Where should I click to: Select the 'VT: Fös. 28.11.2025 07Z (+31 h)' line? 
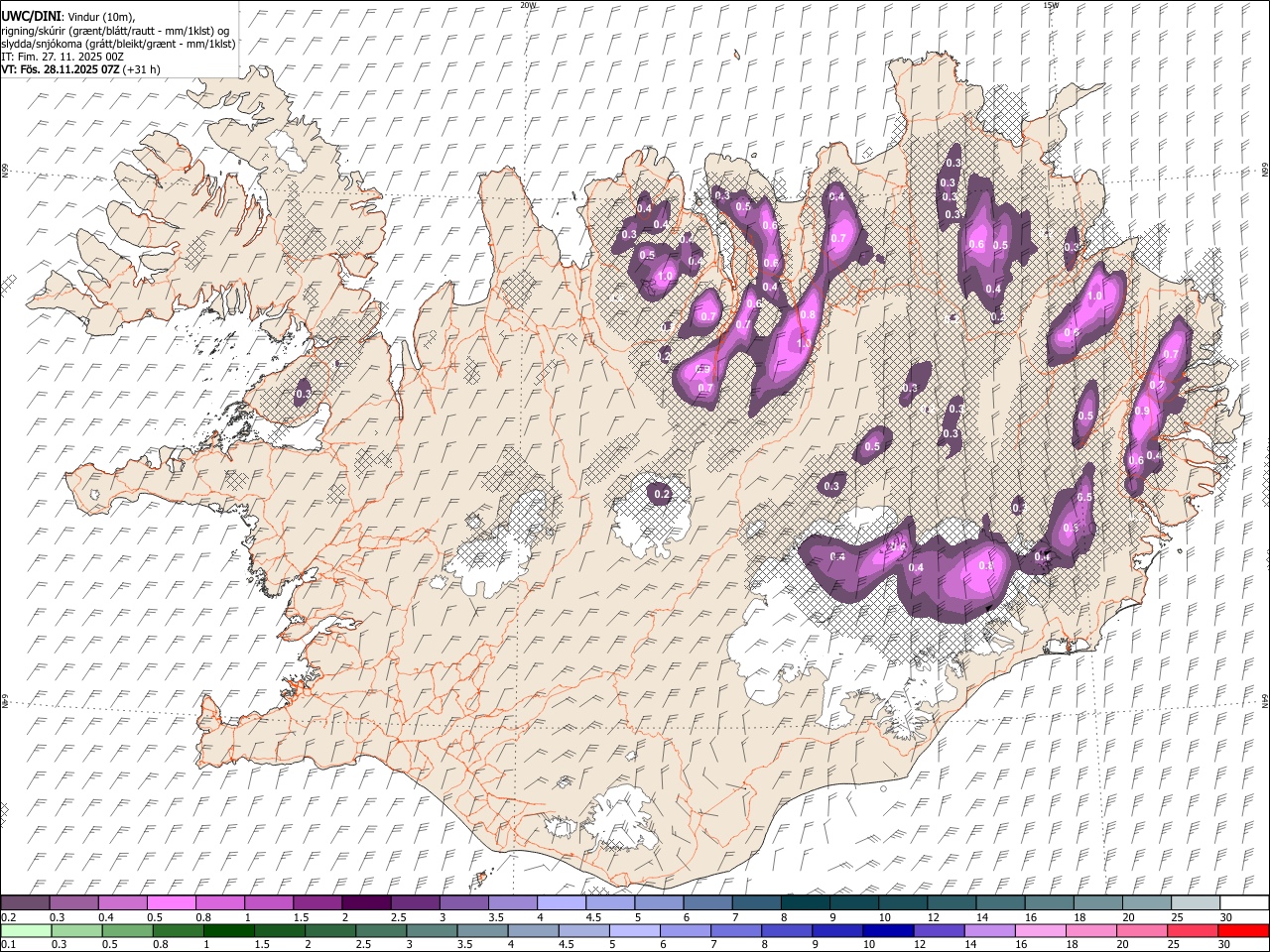point(80,69)
